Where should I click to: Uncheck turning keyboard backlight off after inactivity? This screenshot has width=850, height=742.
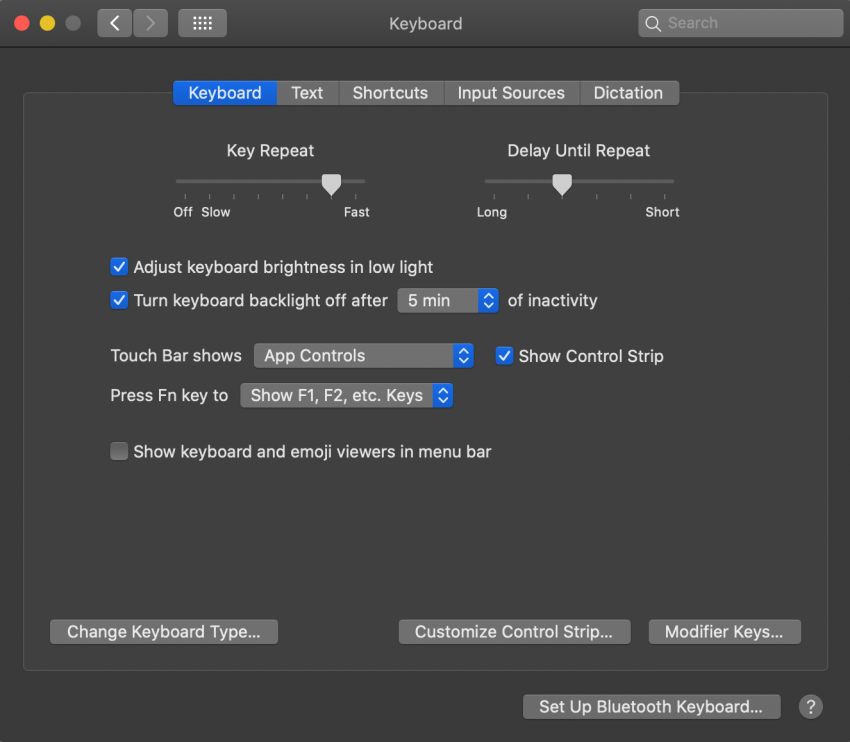pyautogui.click(x=119, y=300)
